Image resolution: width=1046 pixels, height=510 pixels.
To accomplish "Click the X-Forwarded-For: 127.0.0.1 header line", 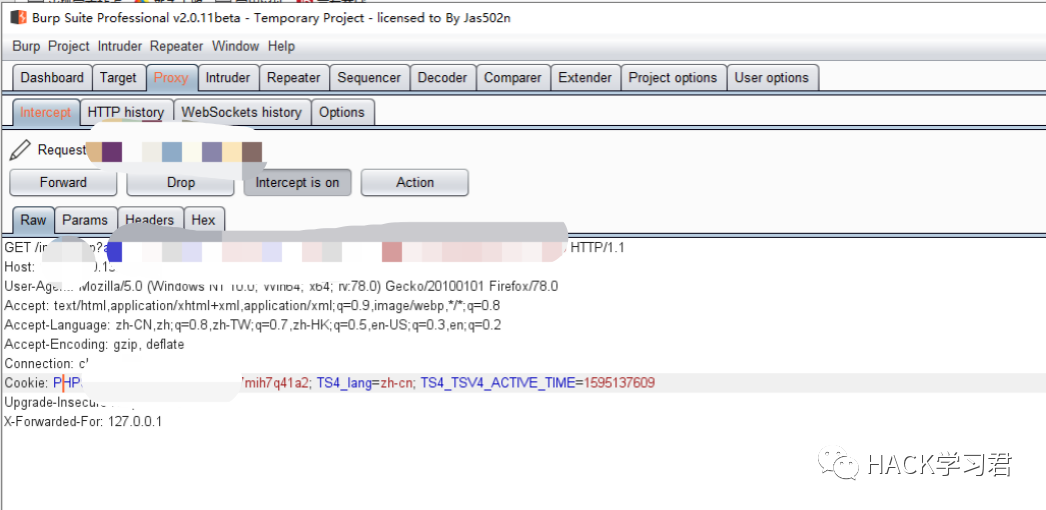I will 83,421.
